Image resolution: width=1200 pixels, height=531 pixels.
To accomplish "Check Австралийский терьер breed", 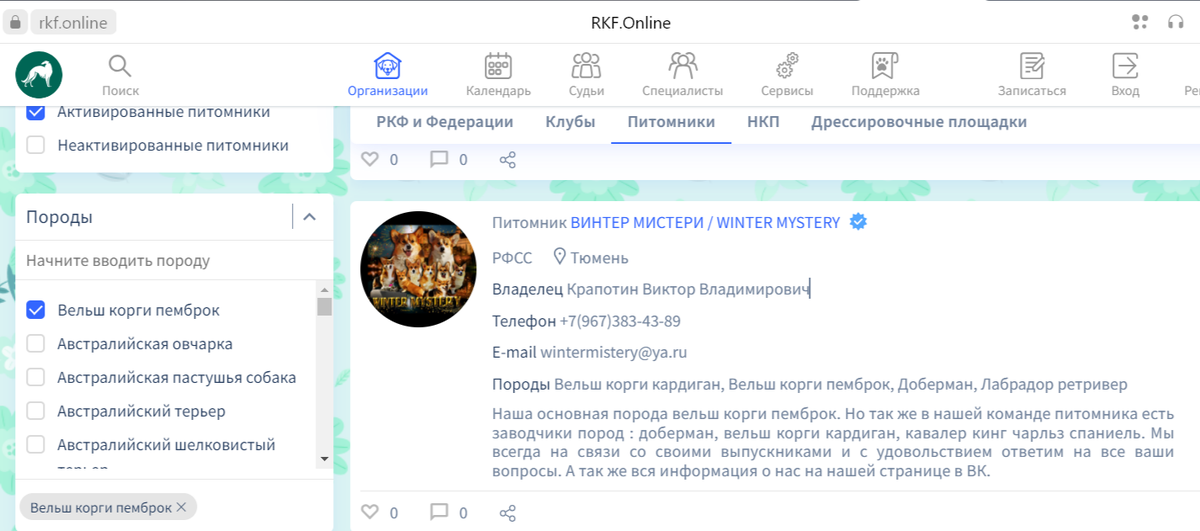I will tap(36, 411).
